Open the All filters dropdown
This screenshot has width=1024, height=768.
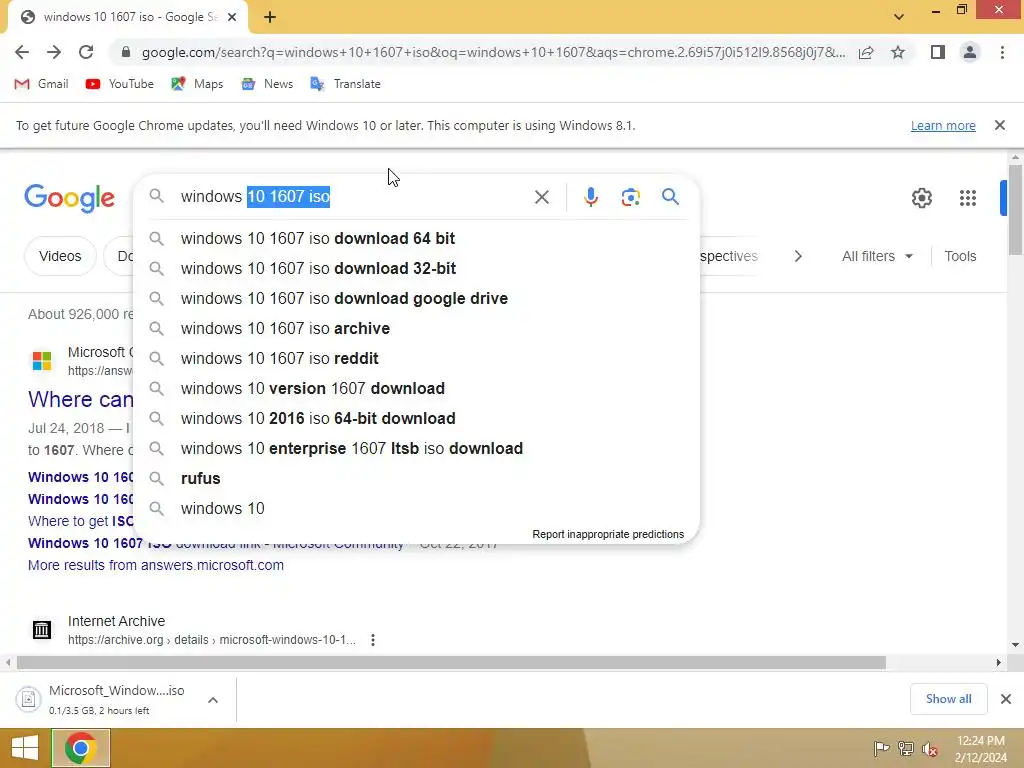[x=877, y=256]
